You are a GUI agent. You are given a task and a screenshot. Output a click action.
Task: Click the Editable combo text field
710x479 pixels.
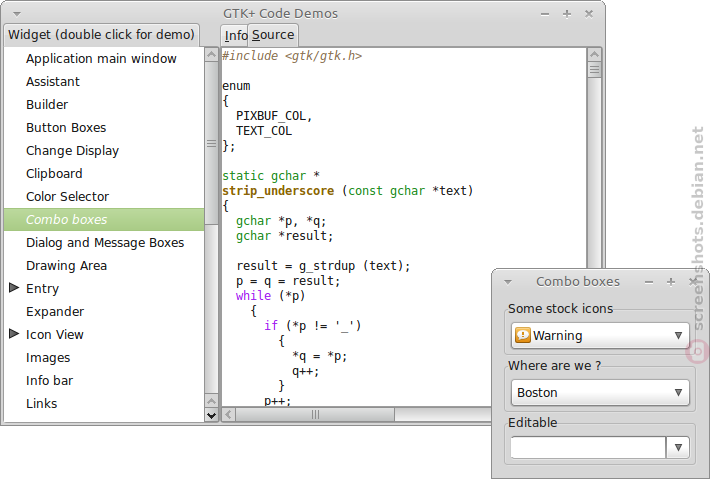588,448
